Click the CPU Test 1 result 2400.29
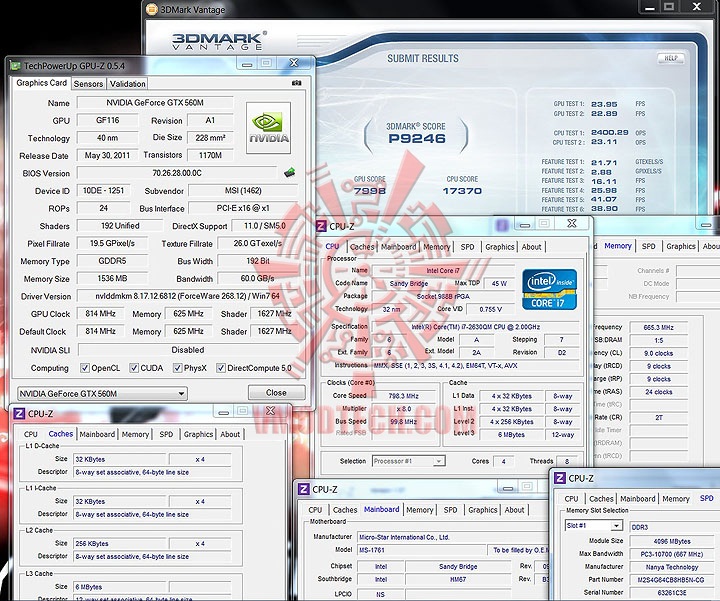 click(609, 133)
